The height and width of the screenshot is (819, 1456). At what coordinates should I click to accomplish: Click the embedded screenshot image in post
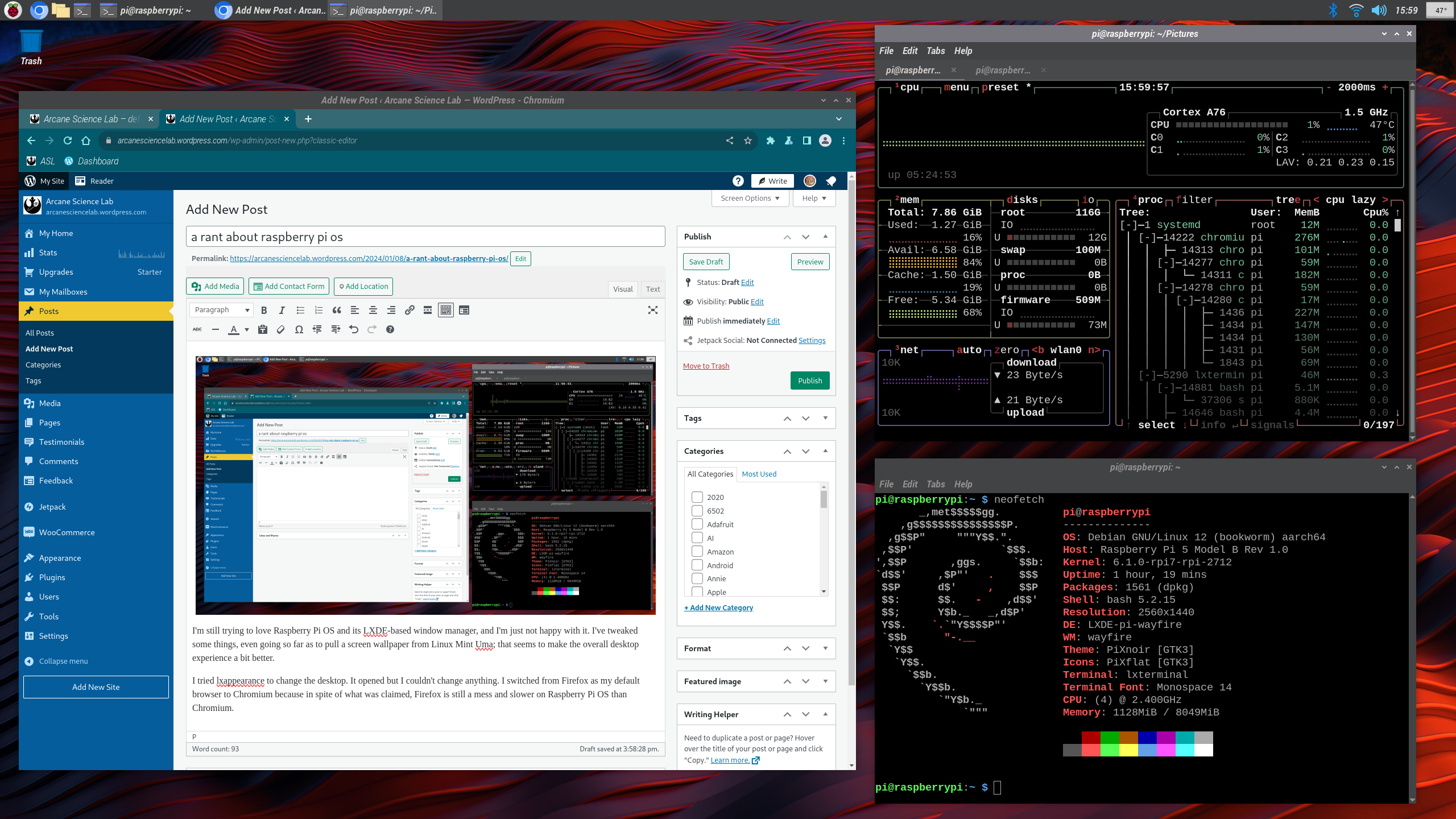pyautogui.click(x=425, y=485)
